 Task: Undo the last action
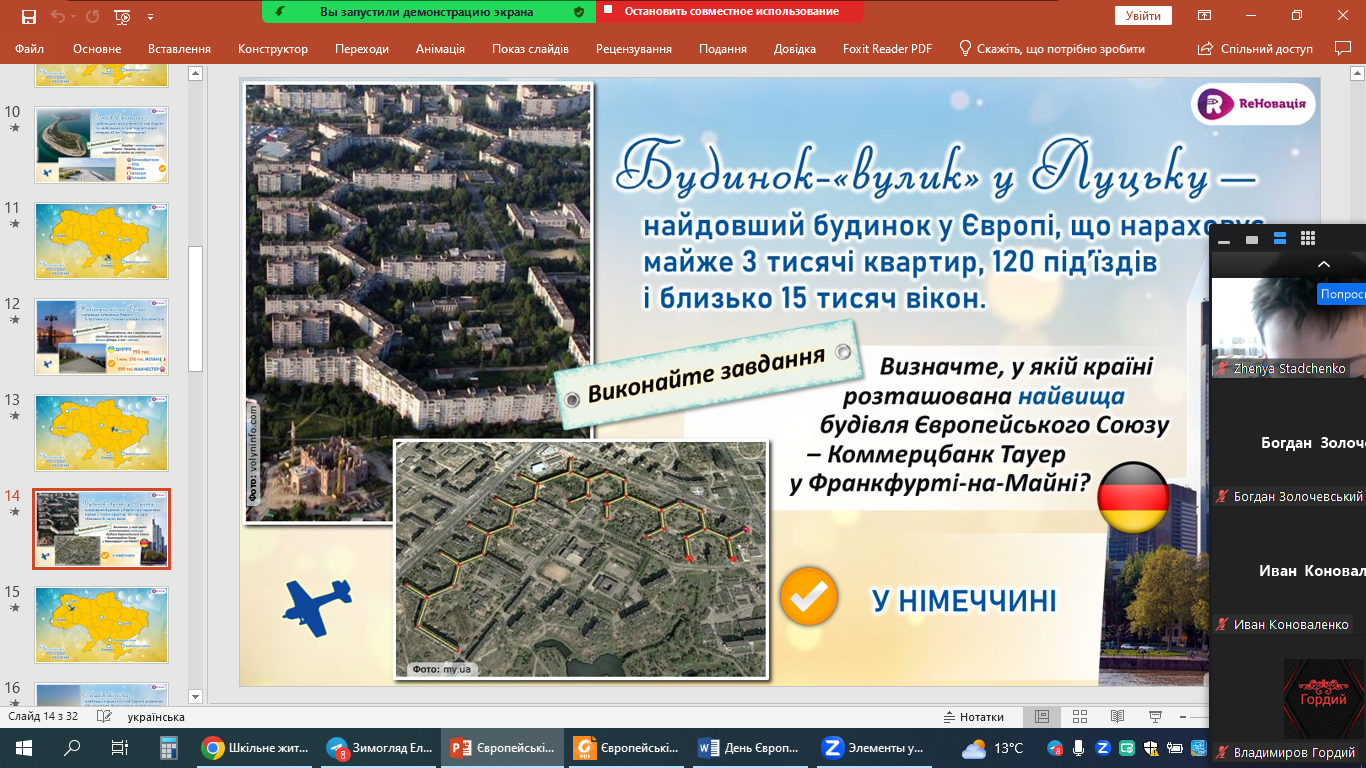tap(58, 16)
